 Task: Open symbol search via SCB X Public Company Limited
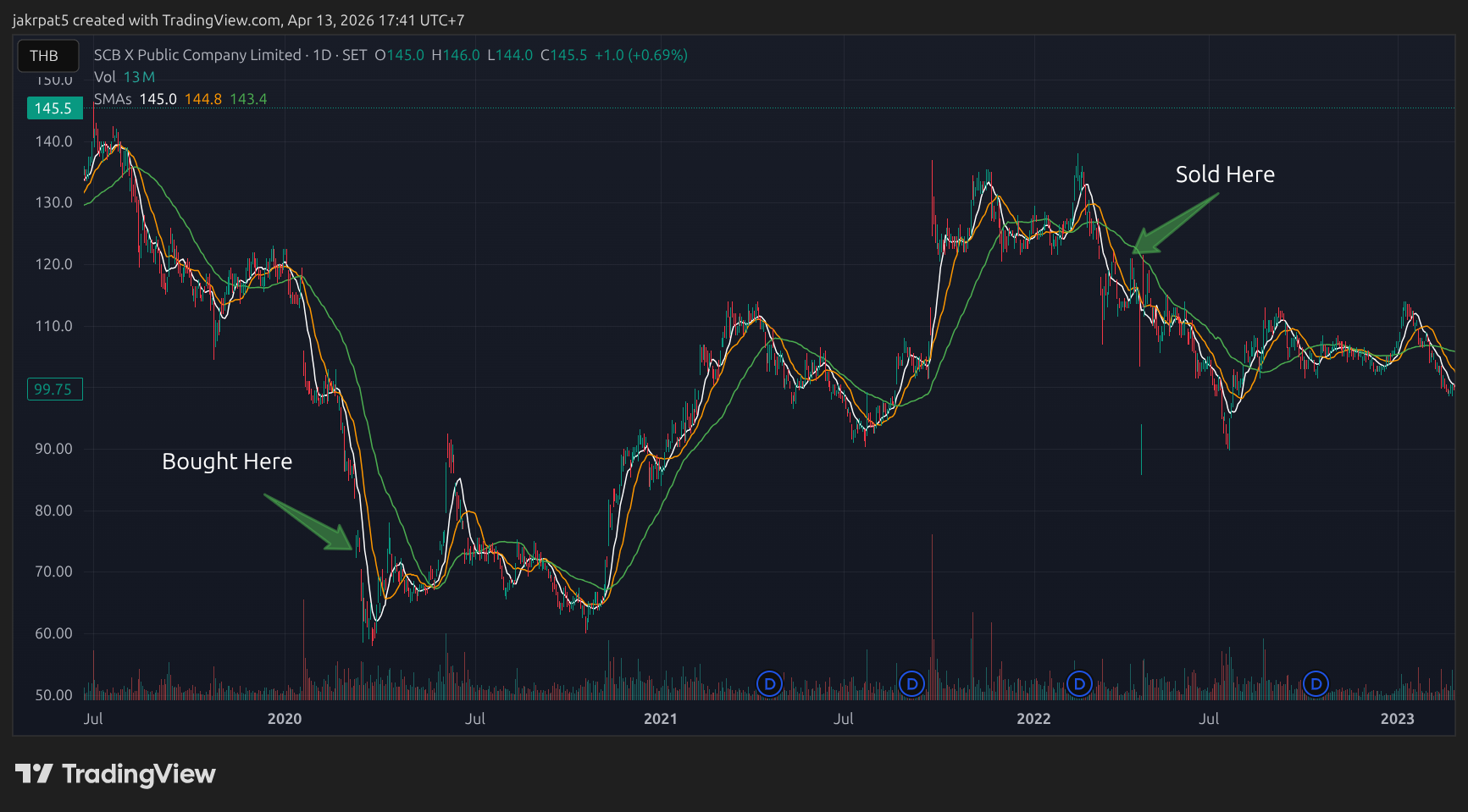tap(203, 55)
